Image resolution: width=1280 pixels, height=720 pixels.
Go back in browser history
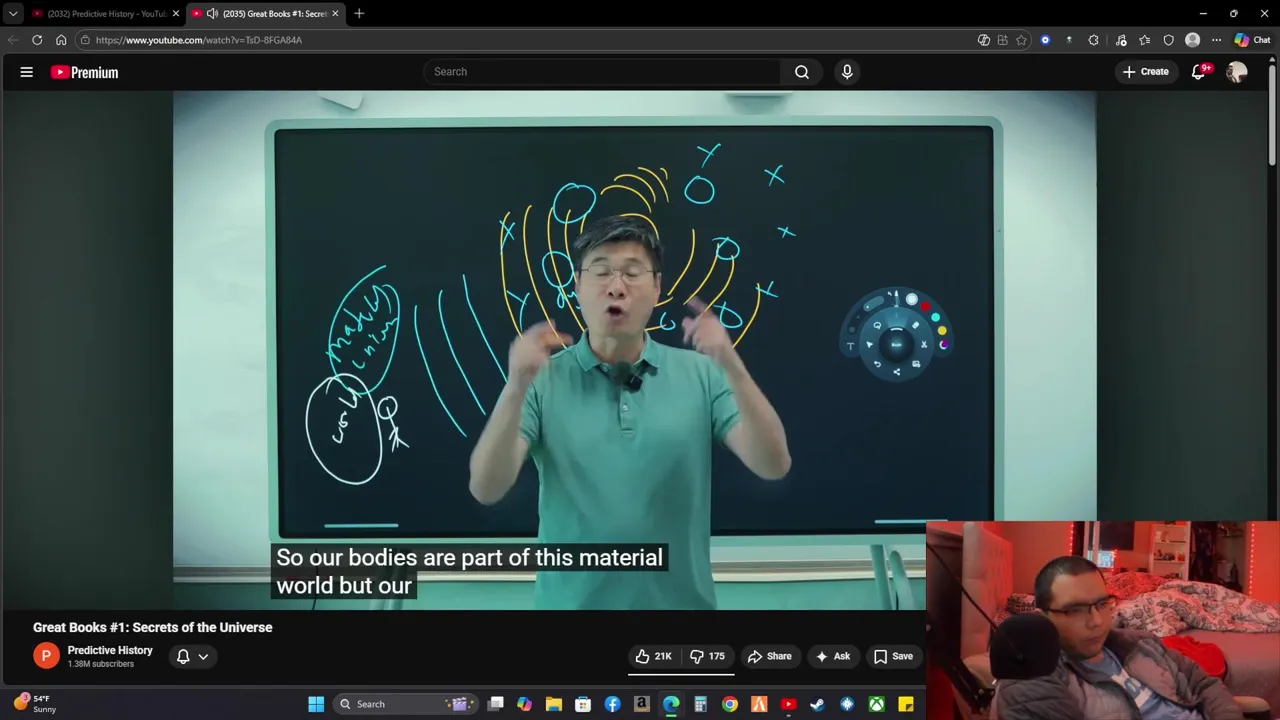13,40
